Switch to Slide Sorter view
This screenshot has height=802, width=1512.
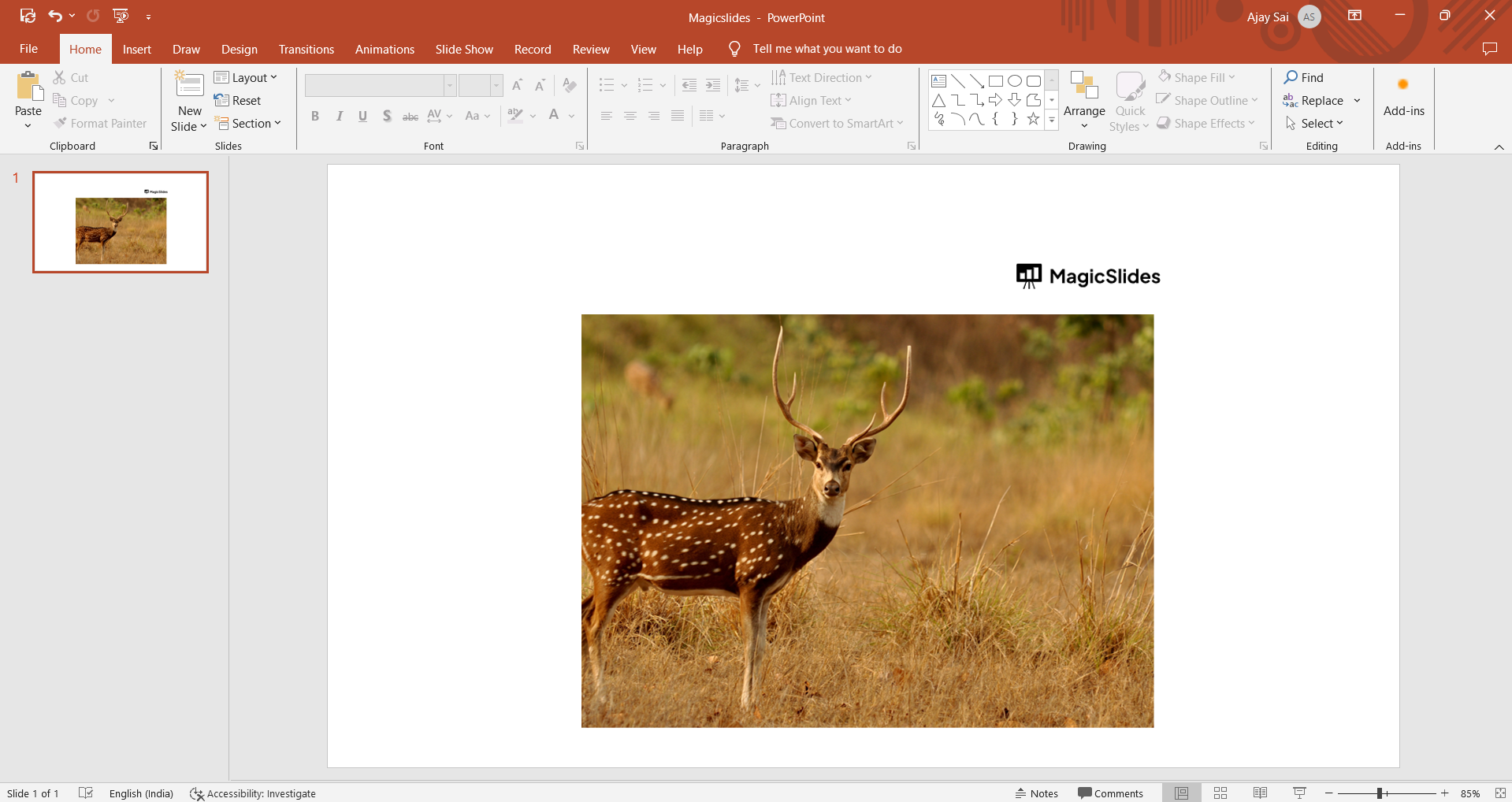point(1220,793)
